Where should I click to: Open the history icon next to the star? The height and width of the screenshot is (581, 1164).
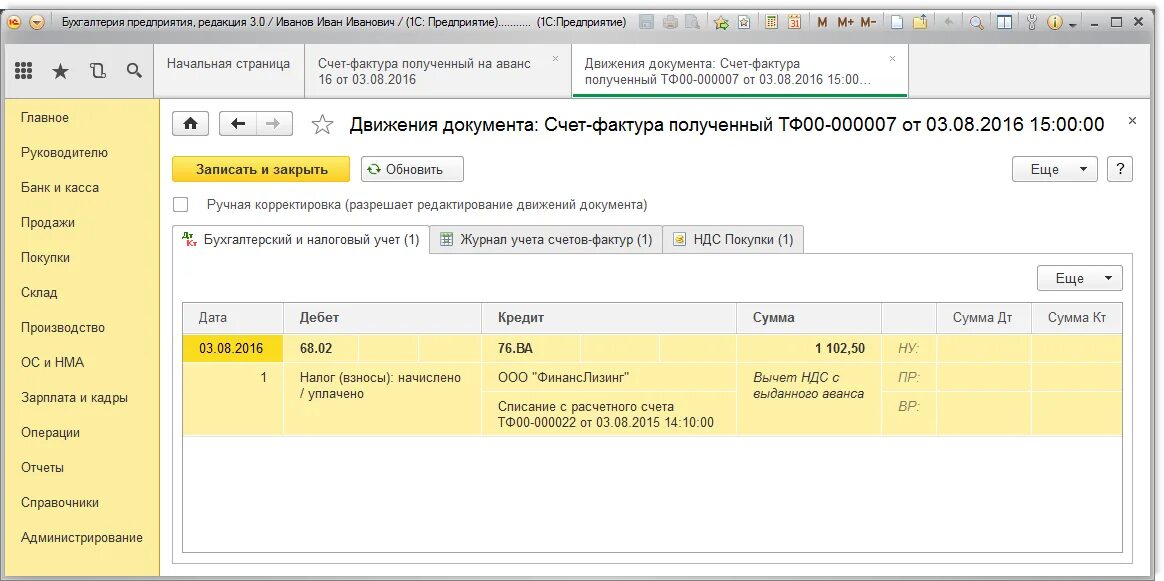[x=97, y=70]
